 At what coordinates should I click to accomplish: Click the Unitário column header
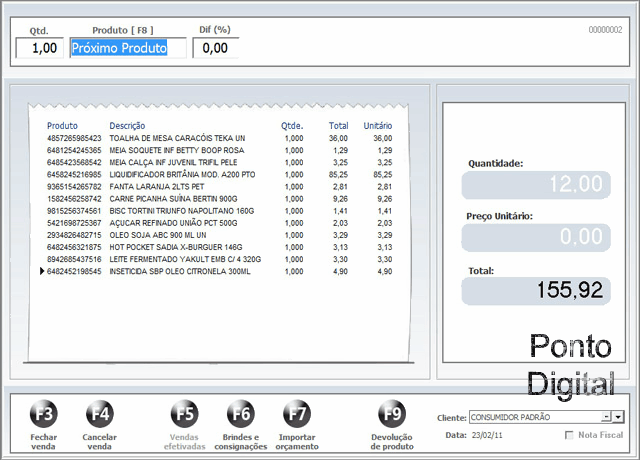[378, 126]
